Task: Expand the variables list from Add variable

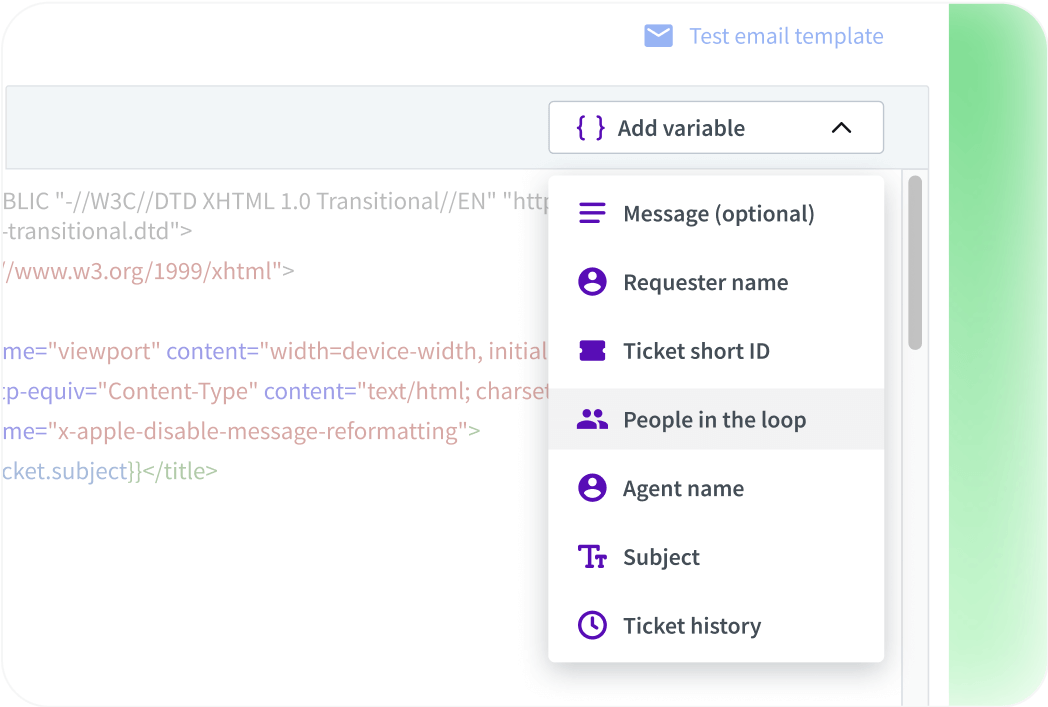Action: click(716, 127)
